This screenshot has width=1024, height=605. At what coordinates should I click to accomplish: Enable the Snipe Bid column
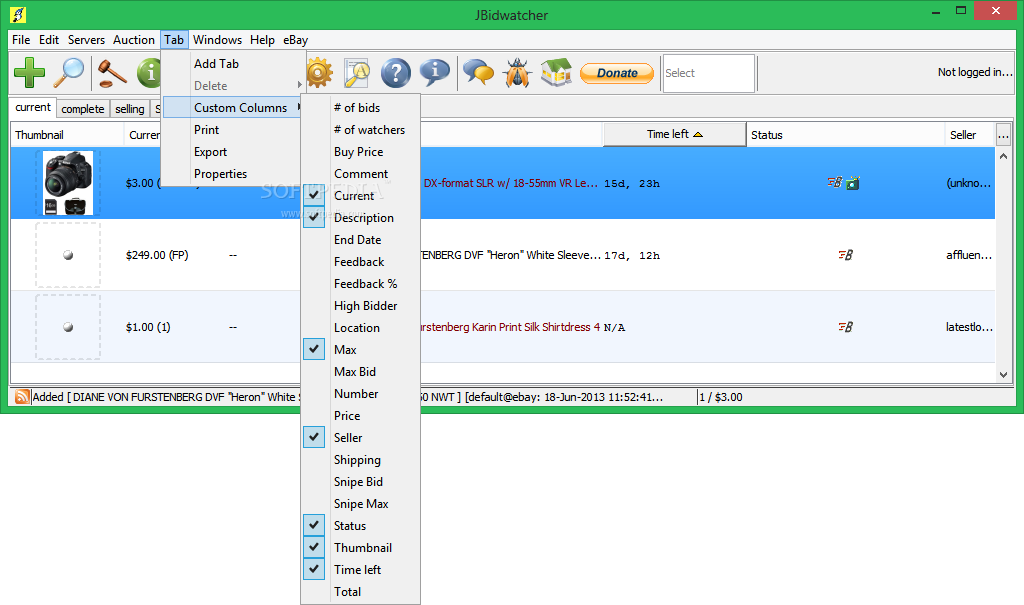click(360, 482)
